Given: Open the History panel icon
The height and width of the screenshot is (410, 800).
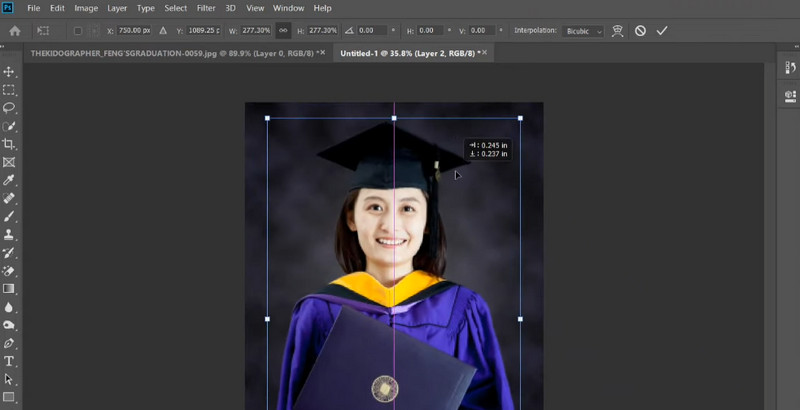Looking at the screenshot, I should pyautogui.click(x=790, y=68).
